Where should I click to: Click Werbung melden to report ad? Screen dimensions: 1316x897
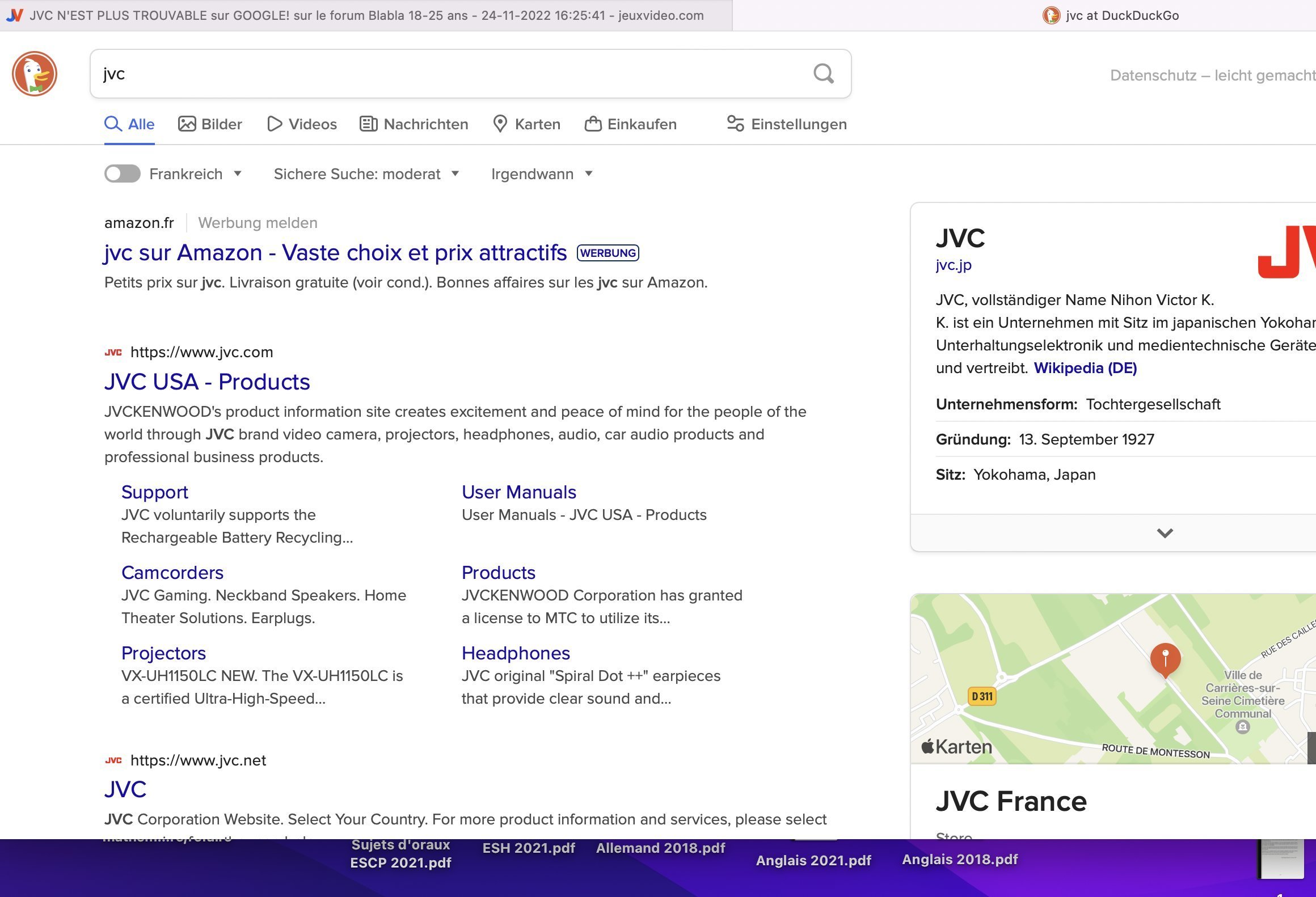258,223
